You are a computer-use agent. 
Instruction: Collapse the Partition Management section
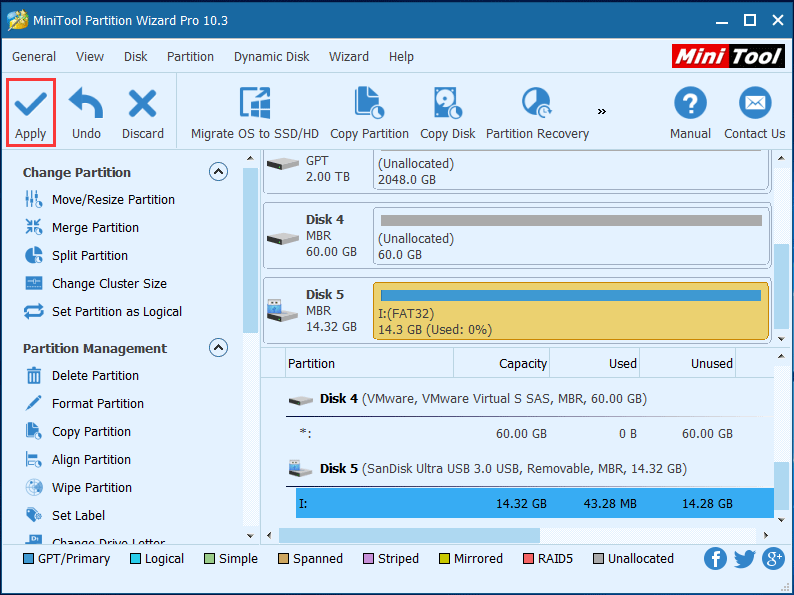pyautogui.click(x=218, y=347)
